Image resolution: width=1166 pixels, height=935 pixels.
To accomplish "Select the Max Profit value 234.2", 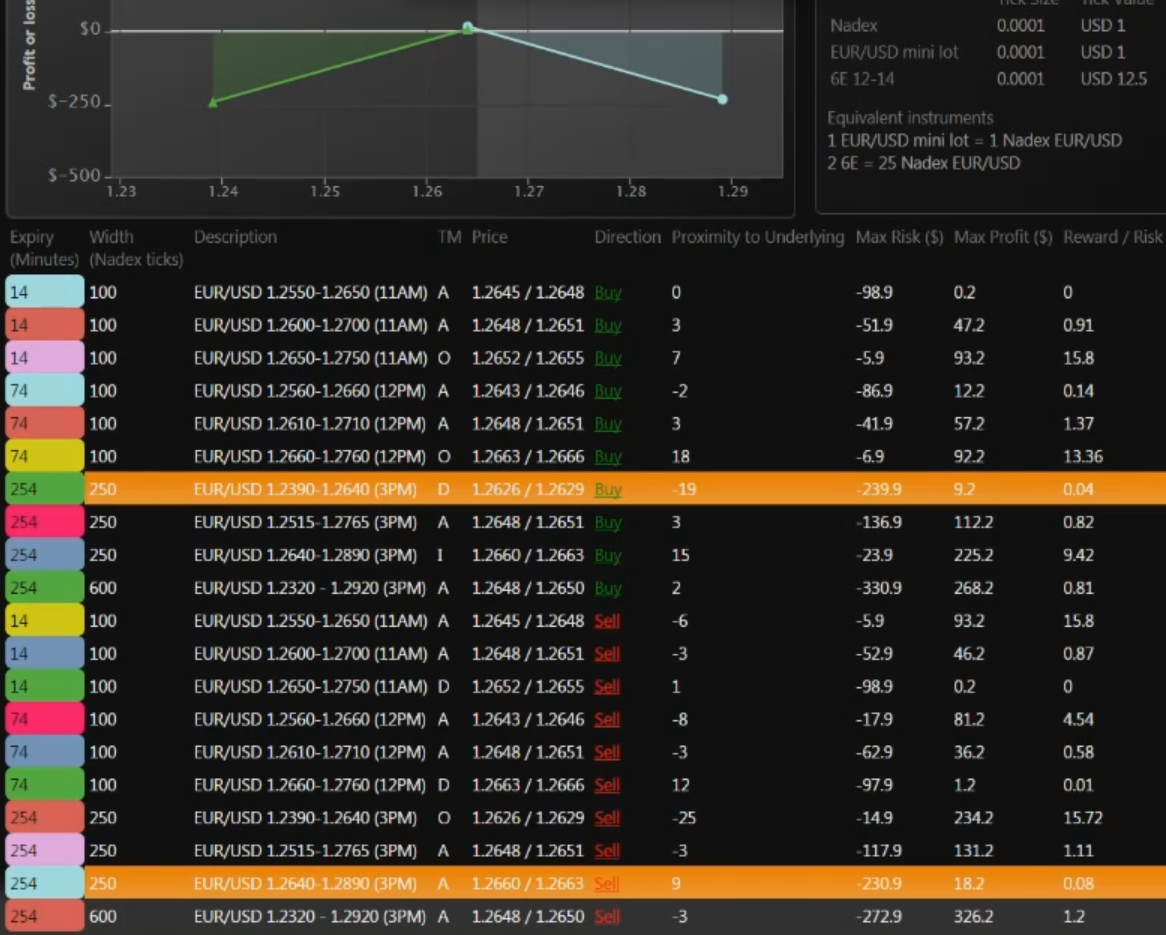I will point(973,817).
